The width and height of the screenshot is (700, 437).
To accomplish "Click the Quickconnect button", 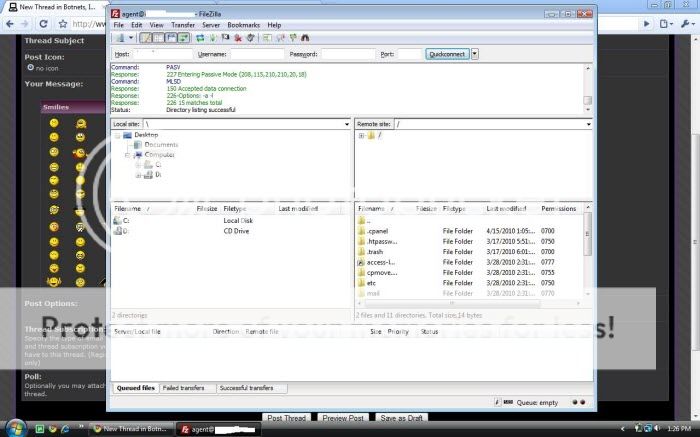I will pos(446,54).
